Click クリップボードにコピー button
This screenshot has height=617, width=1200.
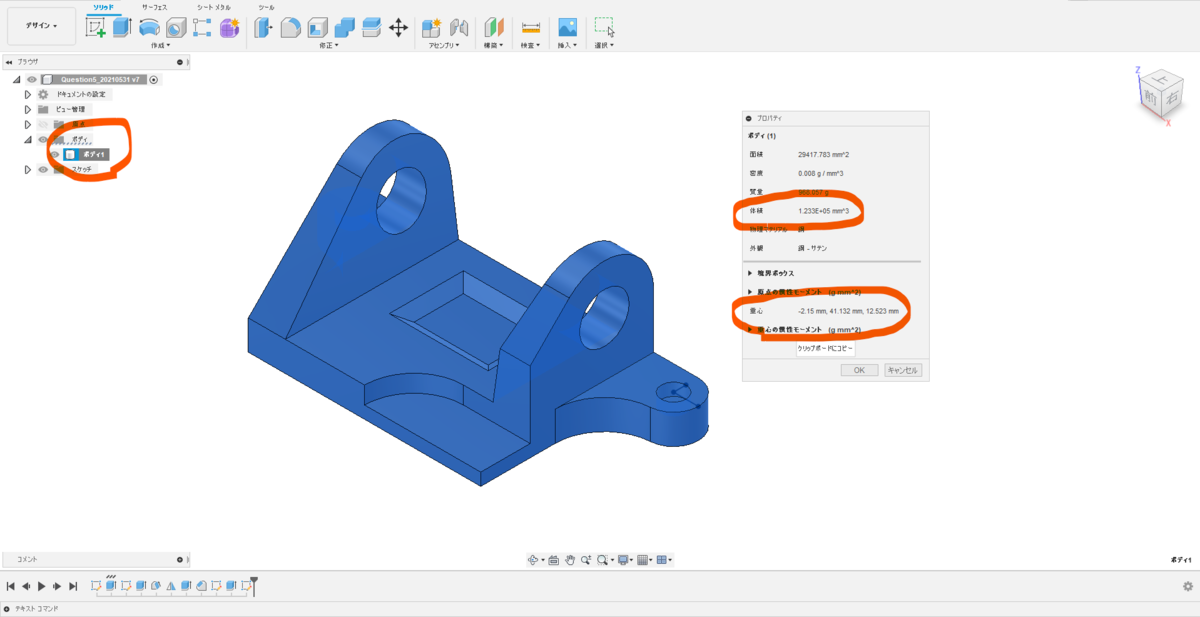825,348
